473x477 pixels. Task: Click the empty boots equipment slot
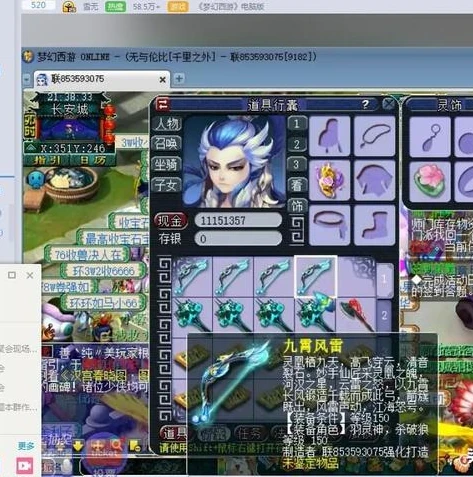pos(375,225)
